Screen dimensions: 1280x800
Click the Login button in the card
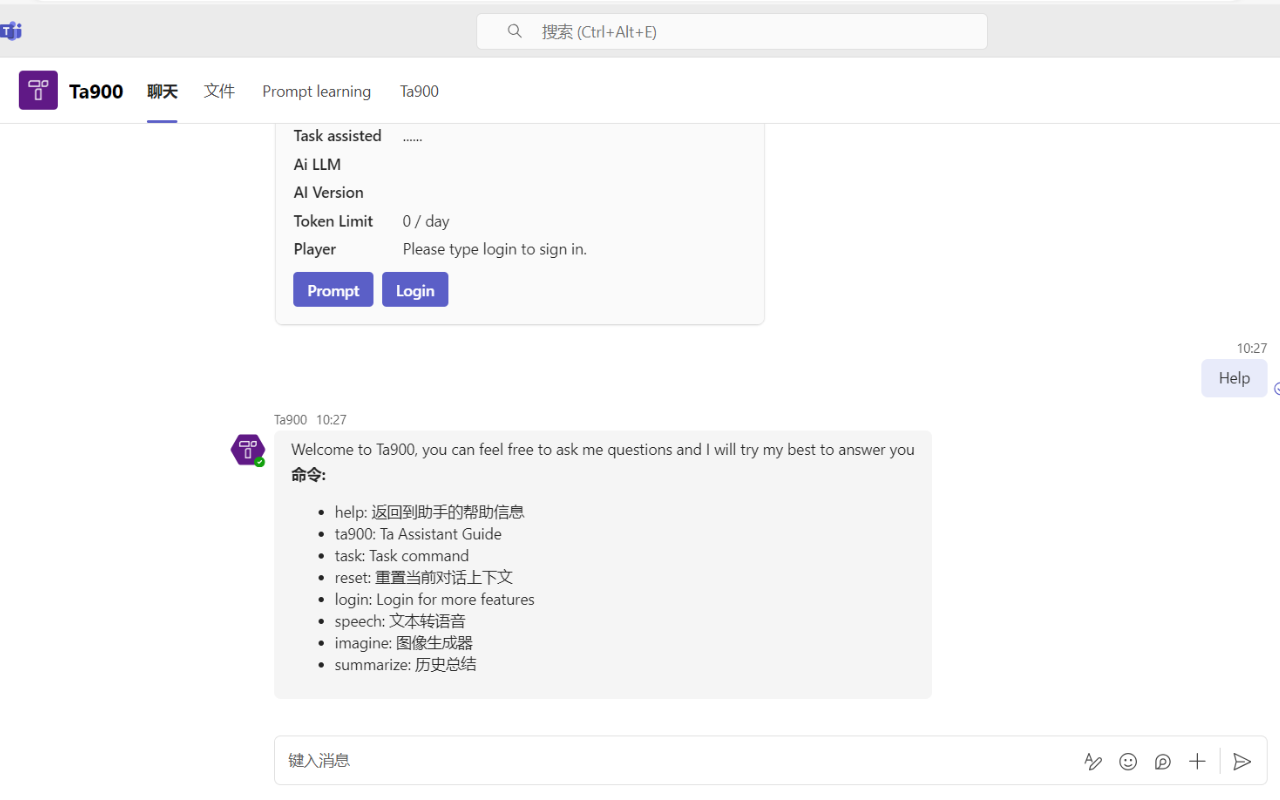(415, 290)
